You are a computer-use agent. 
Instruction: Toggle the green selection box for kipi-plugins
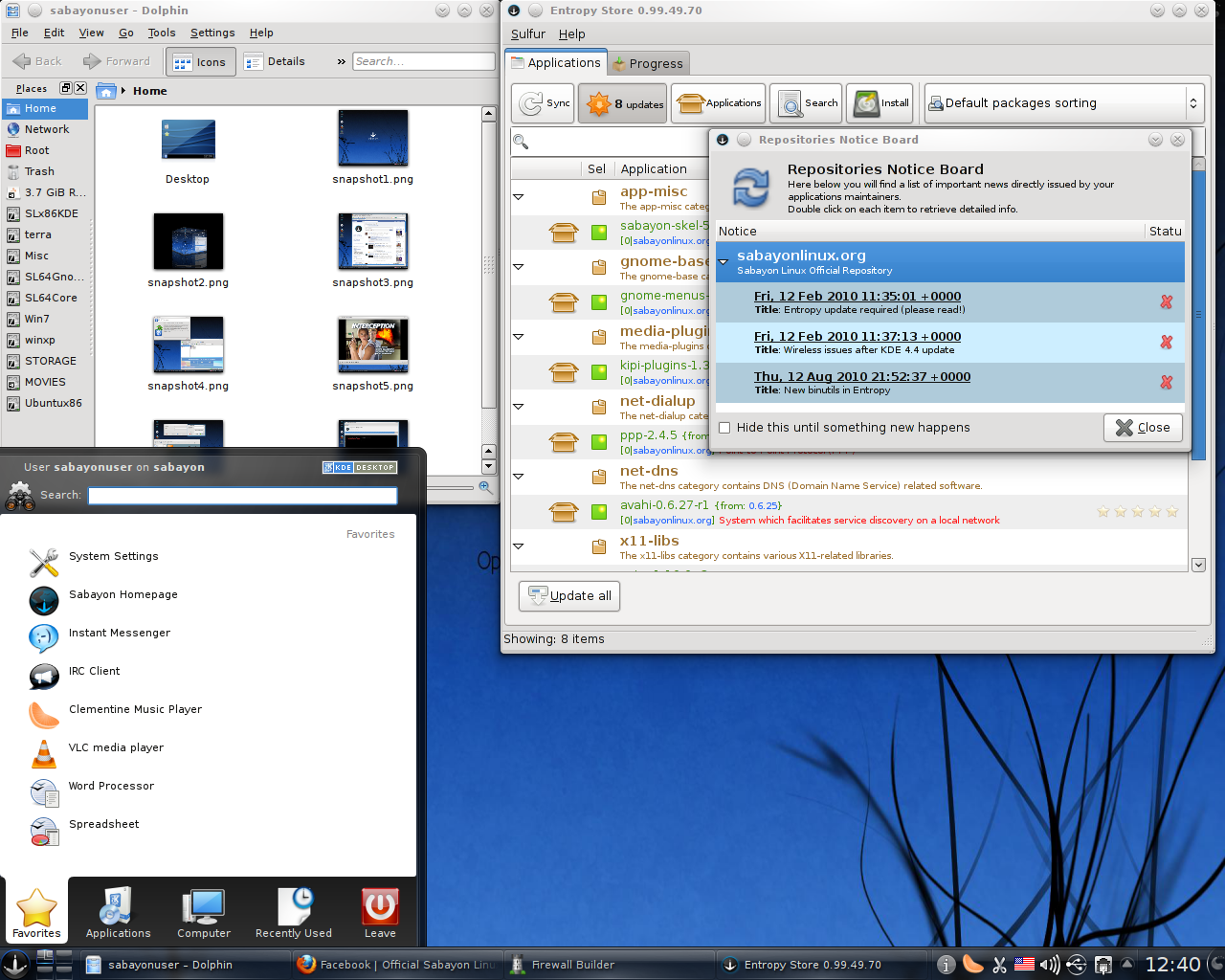point(599,372)
